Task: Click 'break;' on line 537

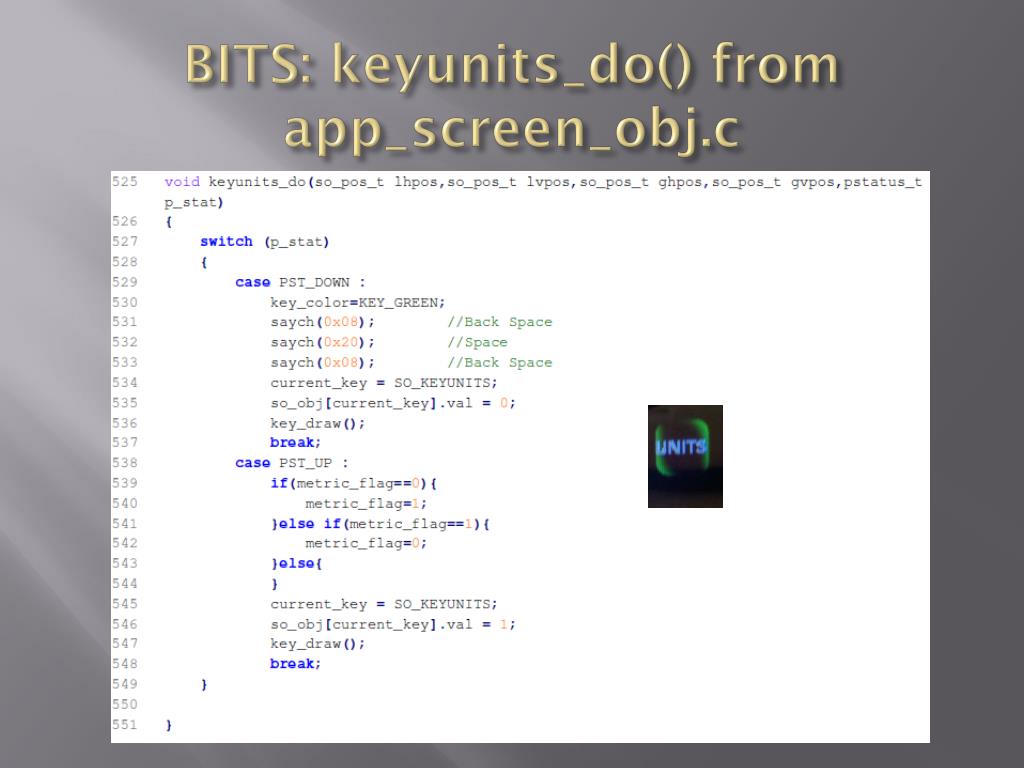Action: pyautogui.click(x=296, y=443)
